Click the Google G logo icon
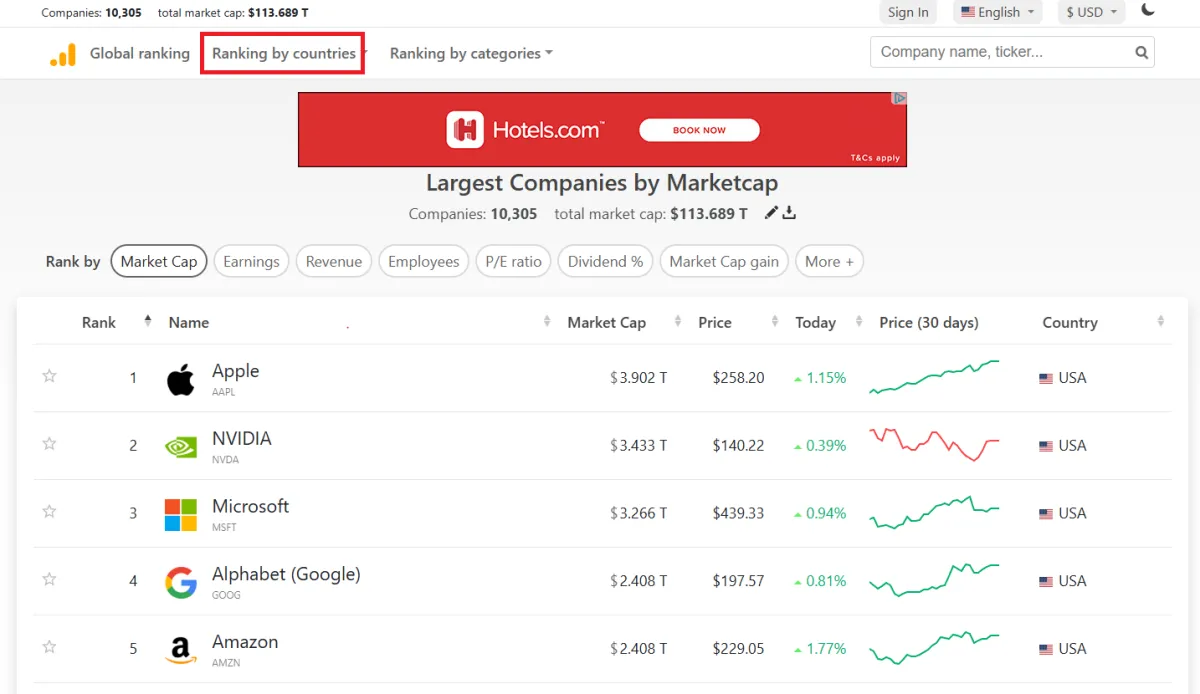 tap(181, 582)
